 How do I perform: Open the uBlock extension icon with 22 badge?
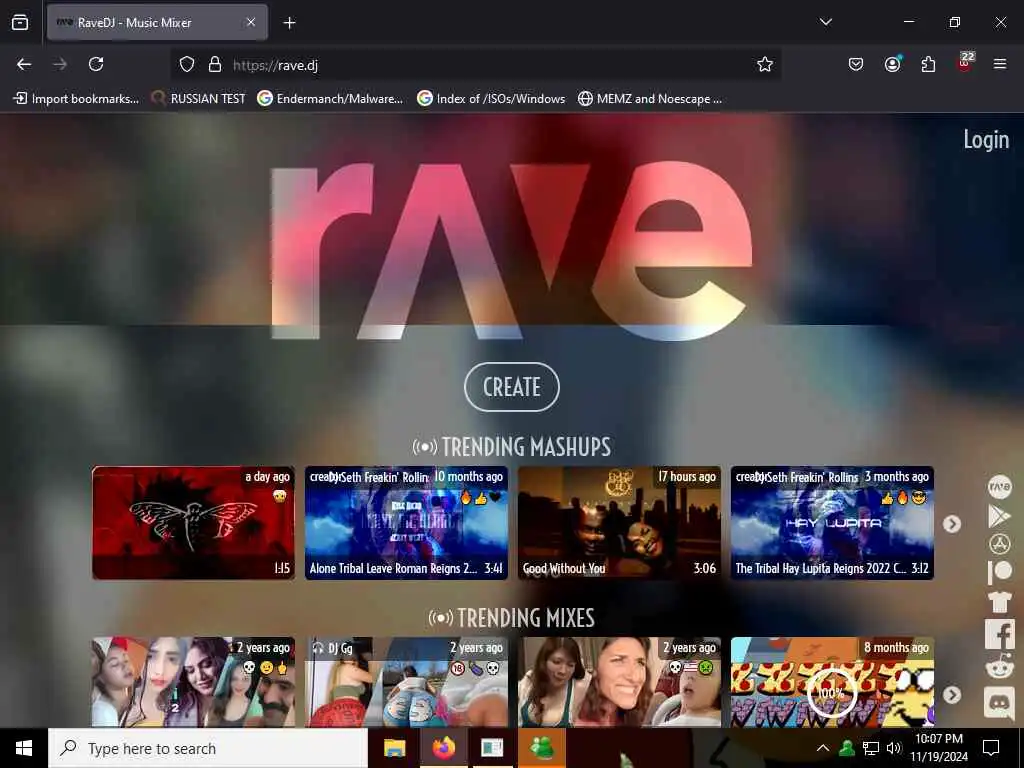[x=965, y=63]
